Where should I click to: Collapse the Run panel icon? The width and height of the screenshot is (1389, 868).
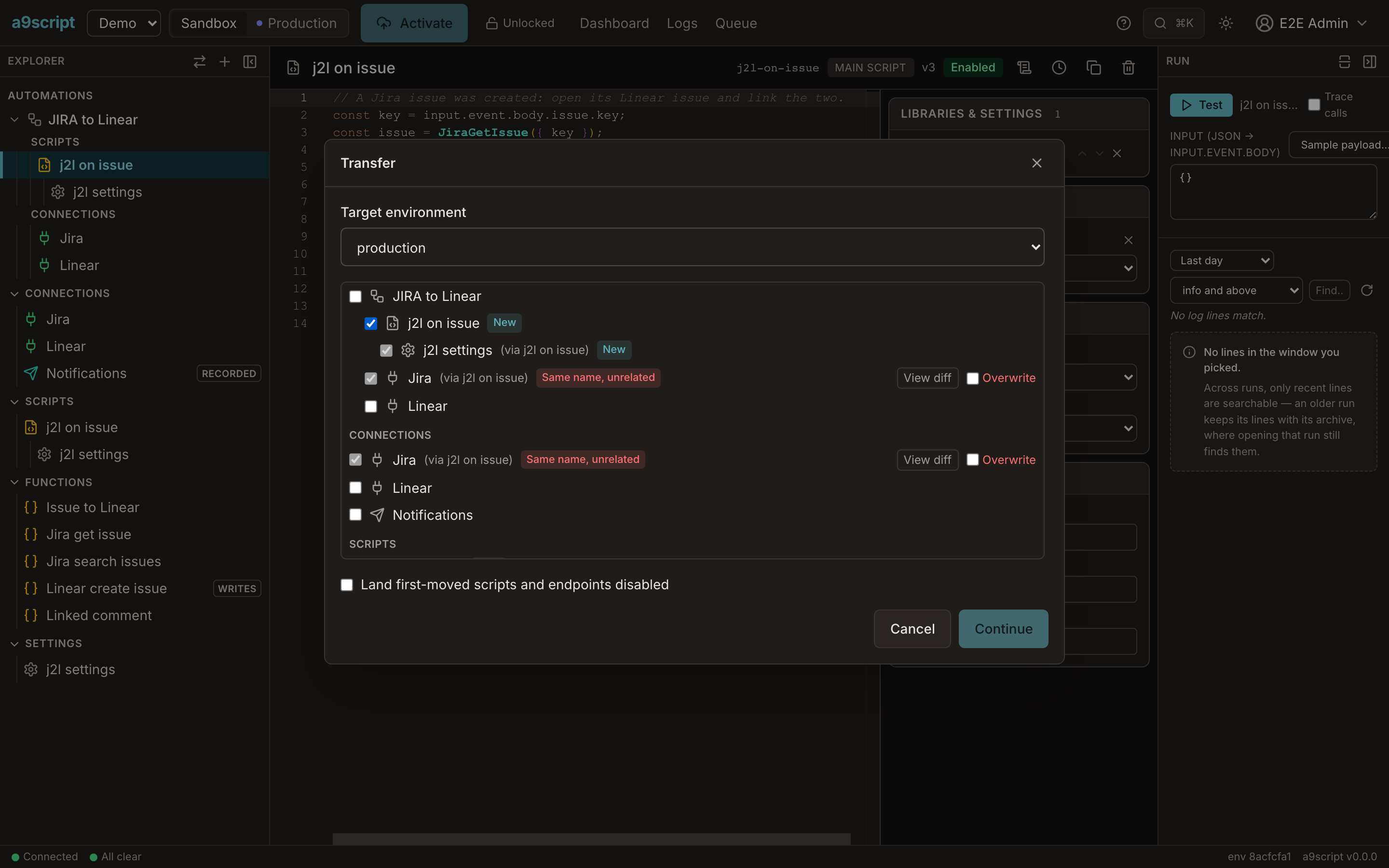click(1370, 61)
